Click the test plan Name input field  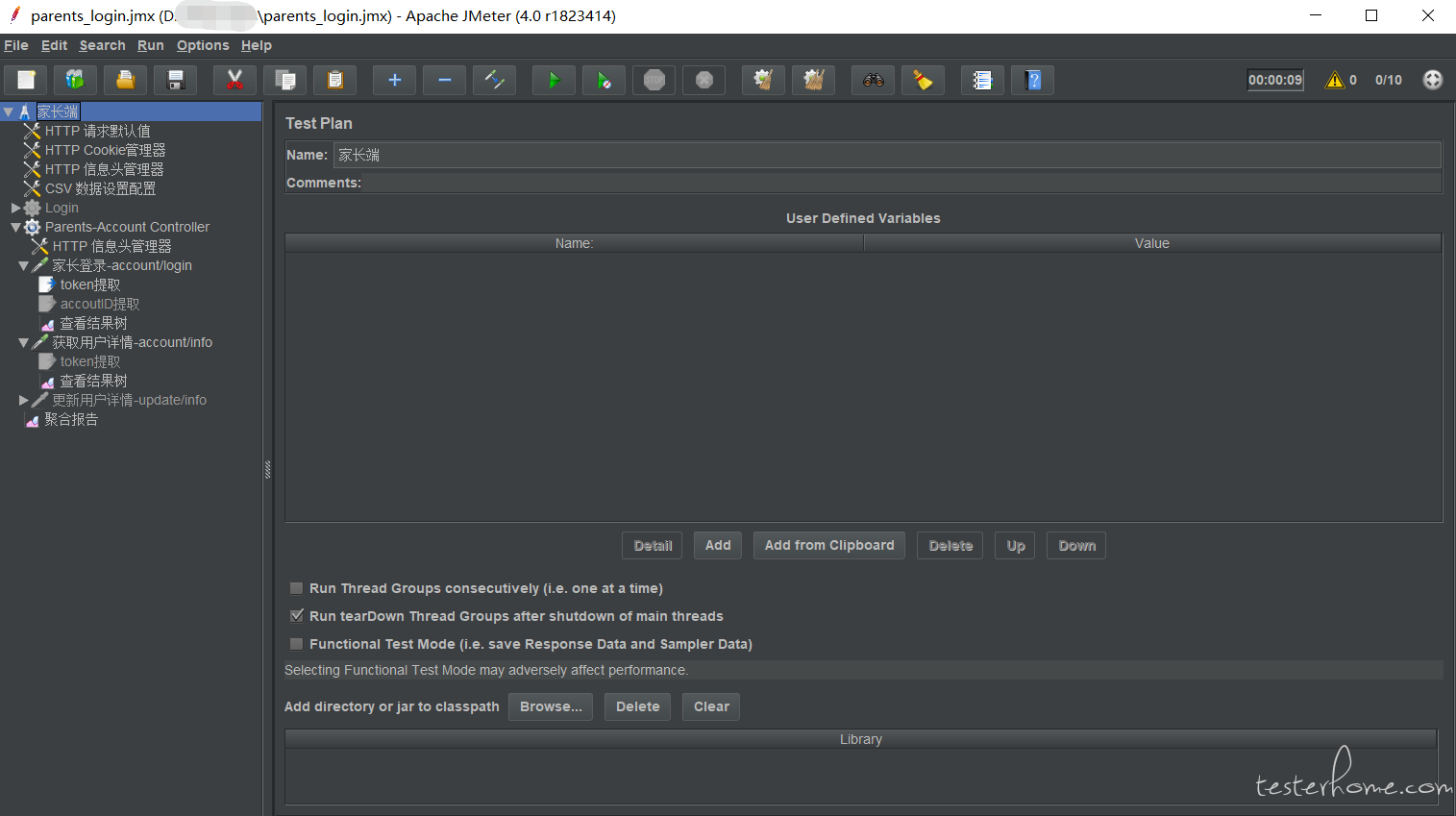(887, 155)
